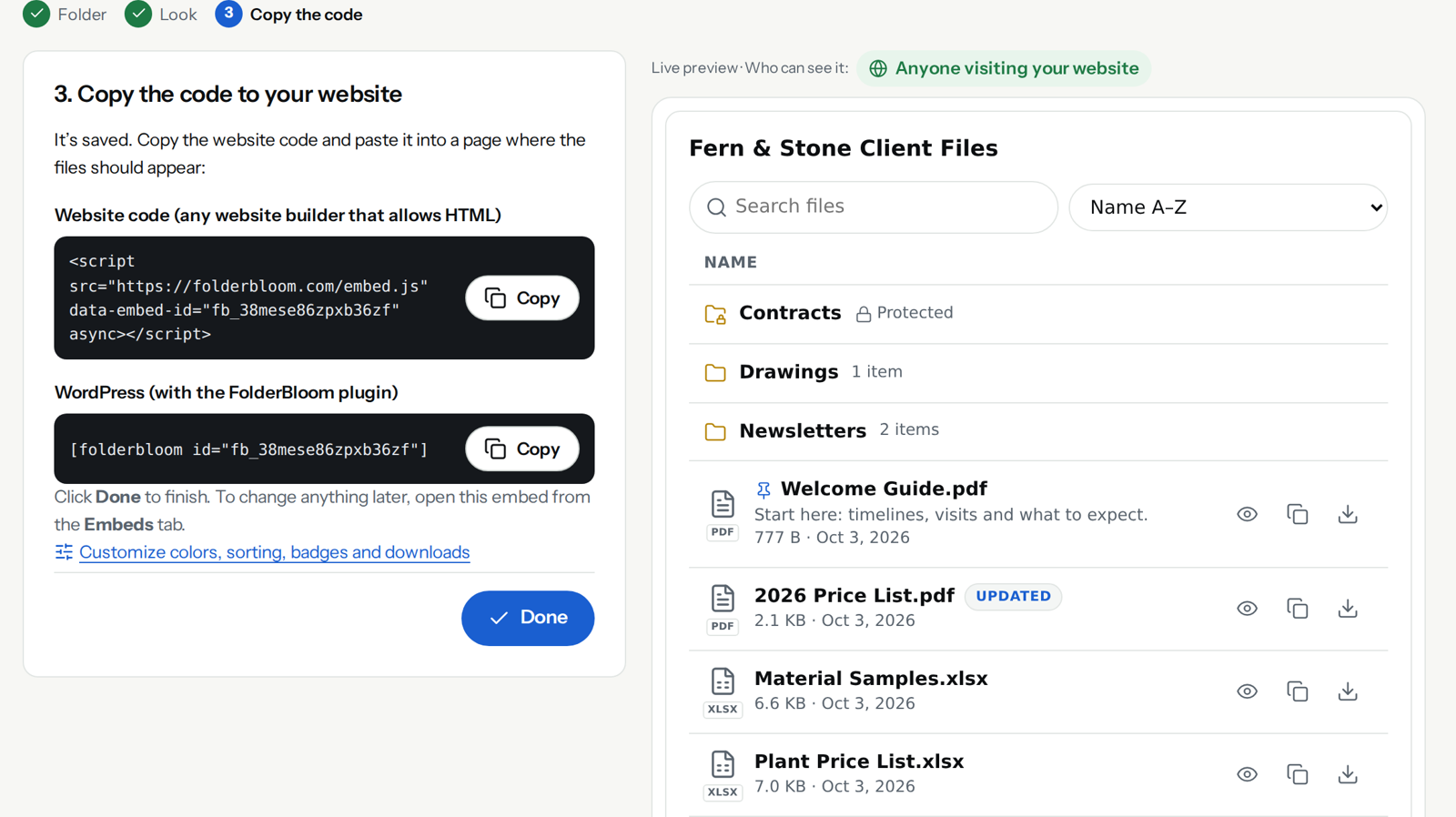Image resolution: width=1456 pixels, height=817 pixels.
Task: Click the folderbloom shortcode text
Action: pyautogui.click(x=248, y=449)
